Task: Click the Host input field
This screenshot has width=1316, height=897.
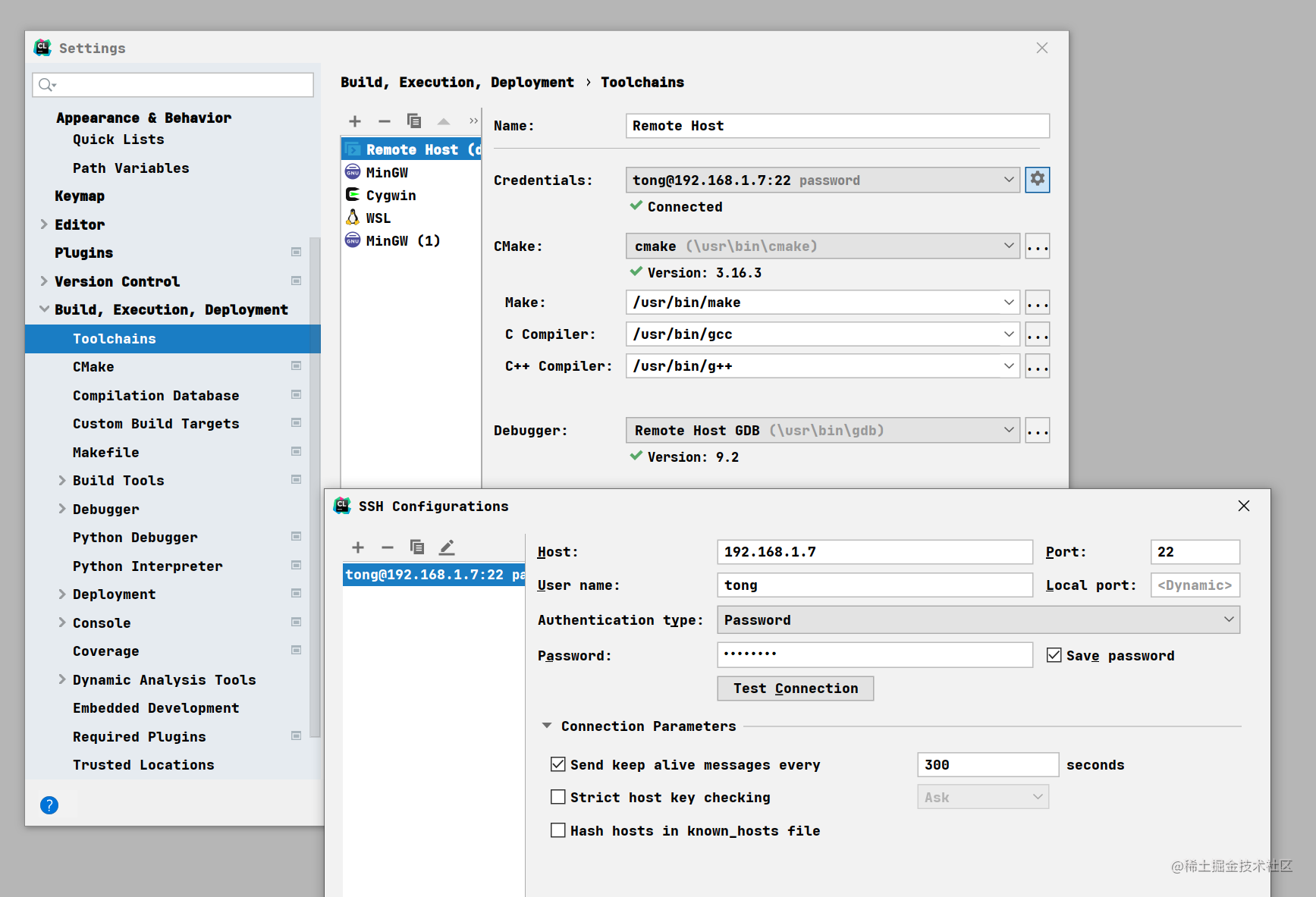Action: (875, 552)
